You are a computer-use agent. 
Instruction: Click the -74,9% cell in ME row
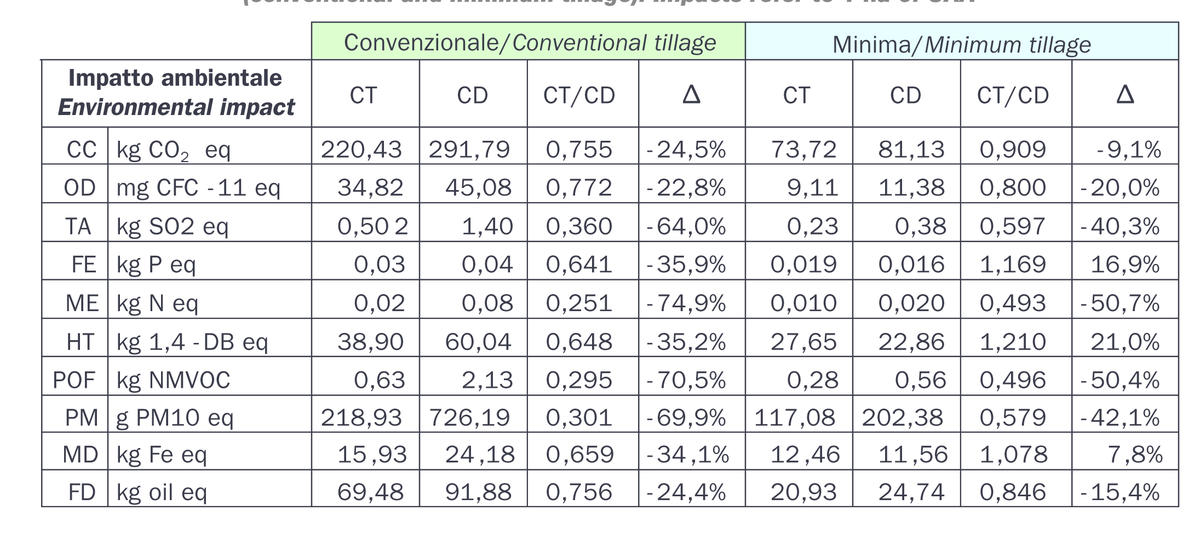point(686,303)
